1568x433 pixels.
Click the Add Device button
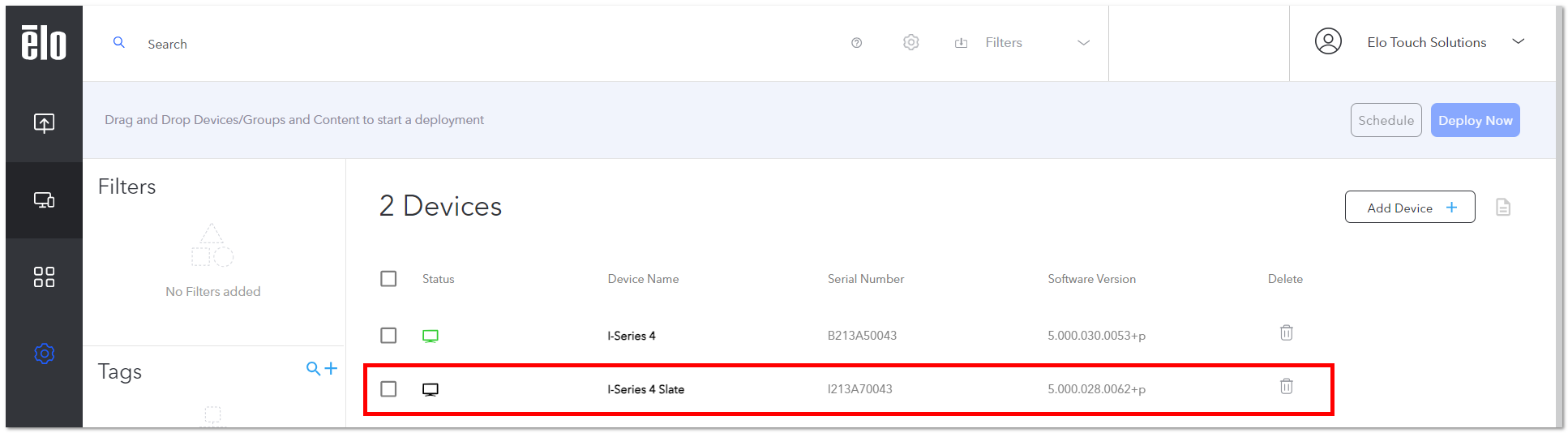tap(1410, 208)
